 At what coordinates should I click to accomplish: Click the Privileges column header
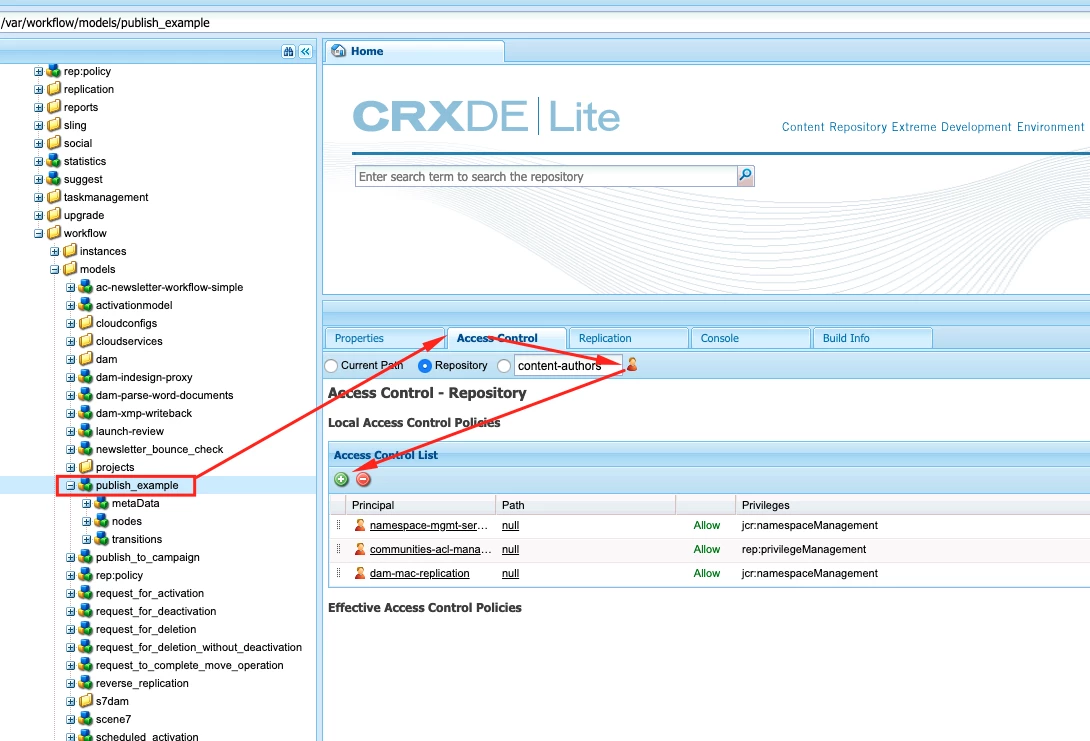click(912, 505)
